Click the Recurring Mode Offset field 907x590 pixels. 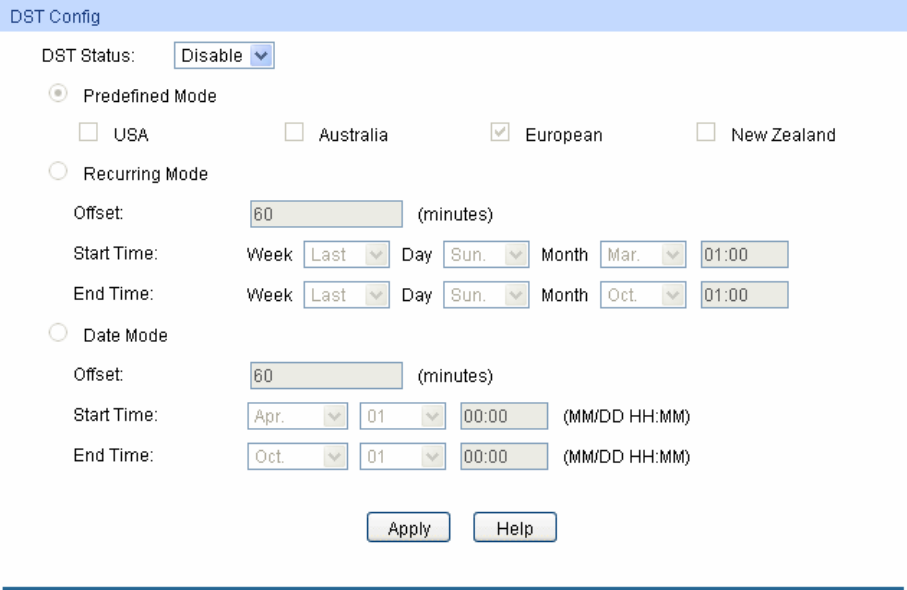click(324, 213)
